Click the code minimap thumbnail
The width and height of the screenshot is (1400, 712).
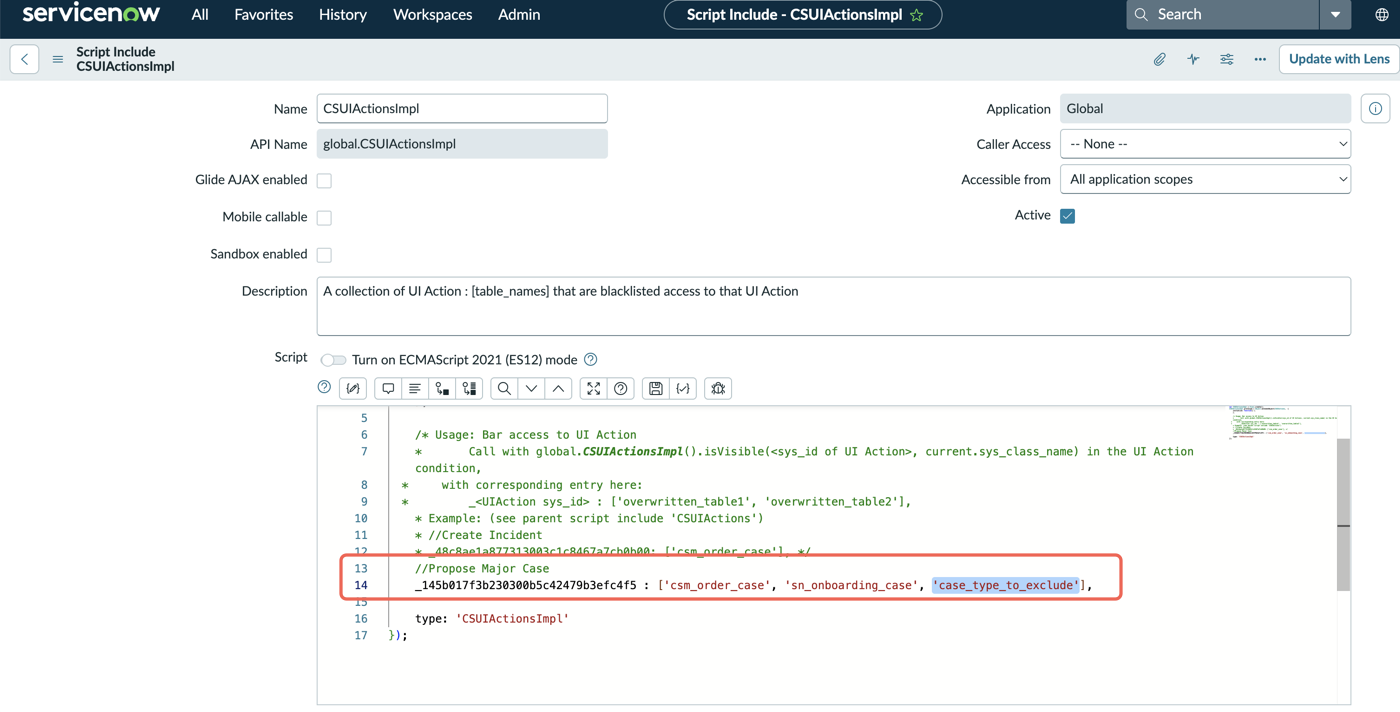(1282, 423)
